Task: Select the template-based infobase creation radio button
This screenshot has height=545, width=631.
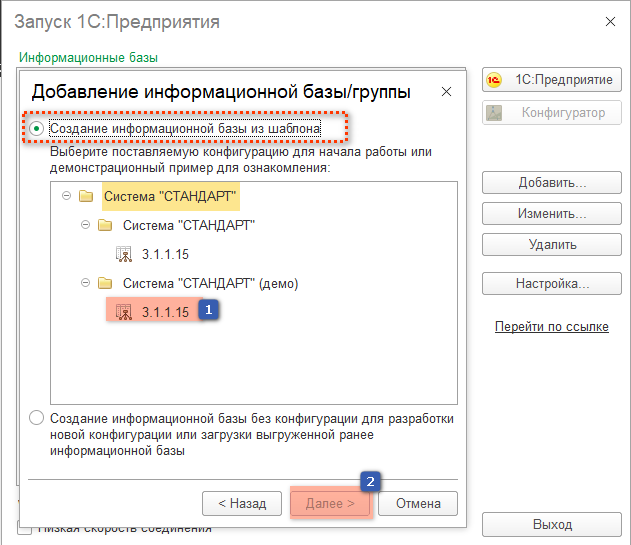Action: click(37, 129)
